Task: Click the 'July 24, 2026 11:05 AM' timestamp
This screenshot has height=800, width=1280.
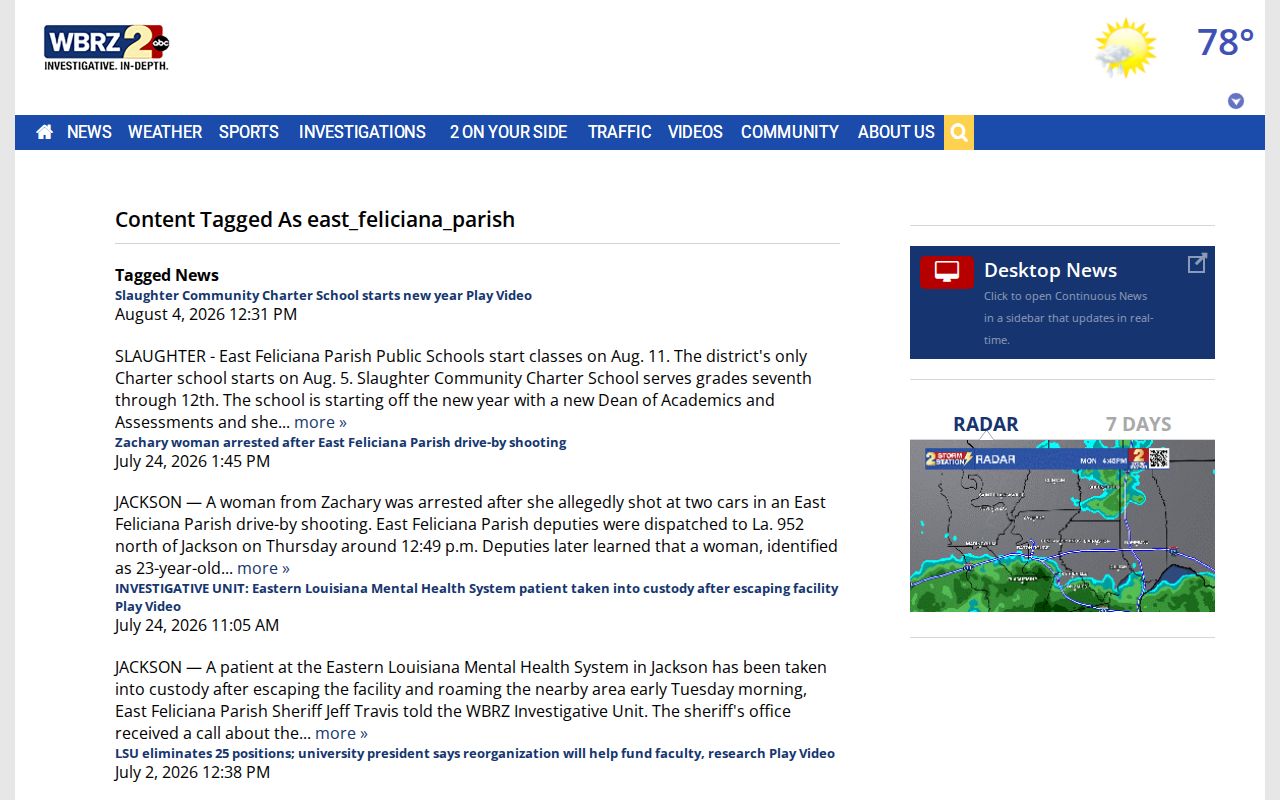Action: [197, 625]
